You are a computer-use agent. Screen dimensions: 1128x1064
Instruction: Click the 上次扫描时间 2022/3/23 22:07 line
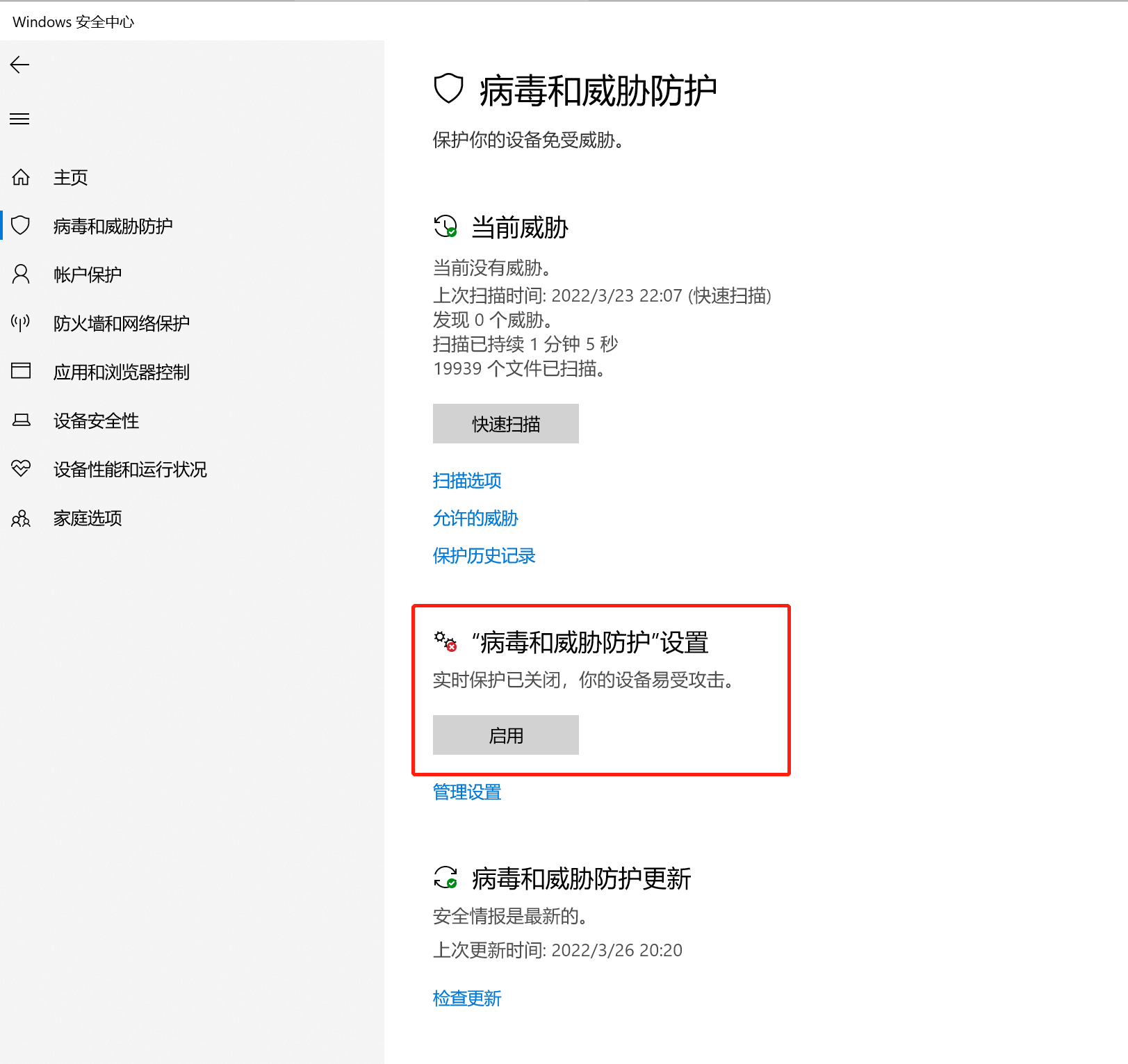(x=602, y=295)
